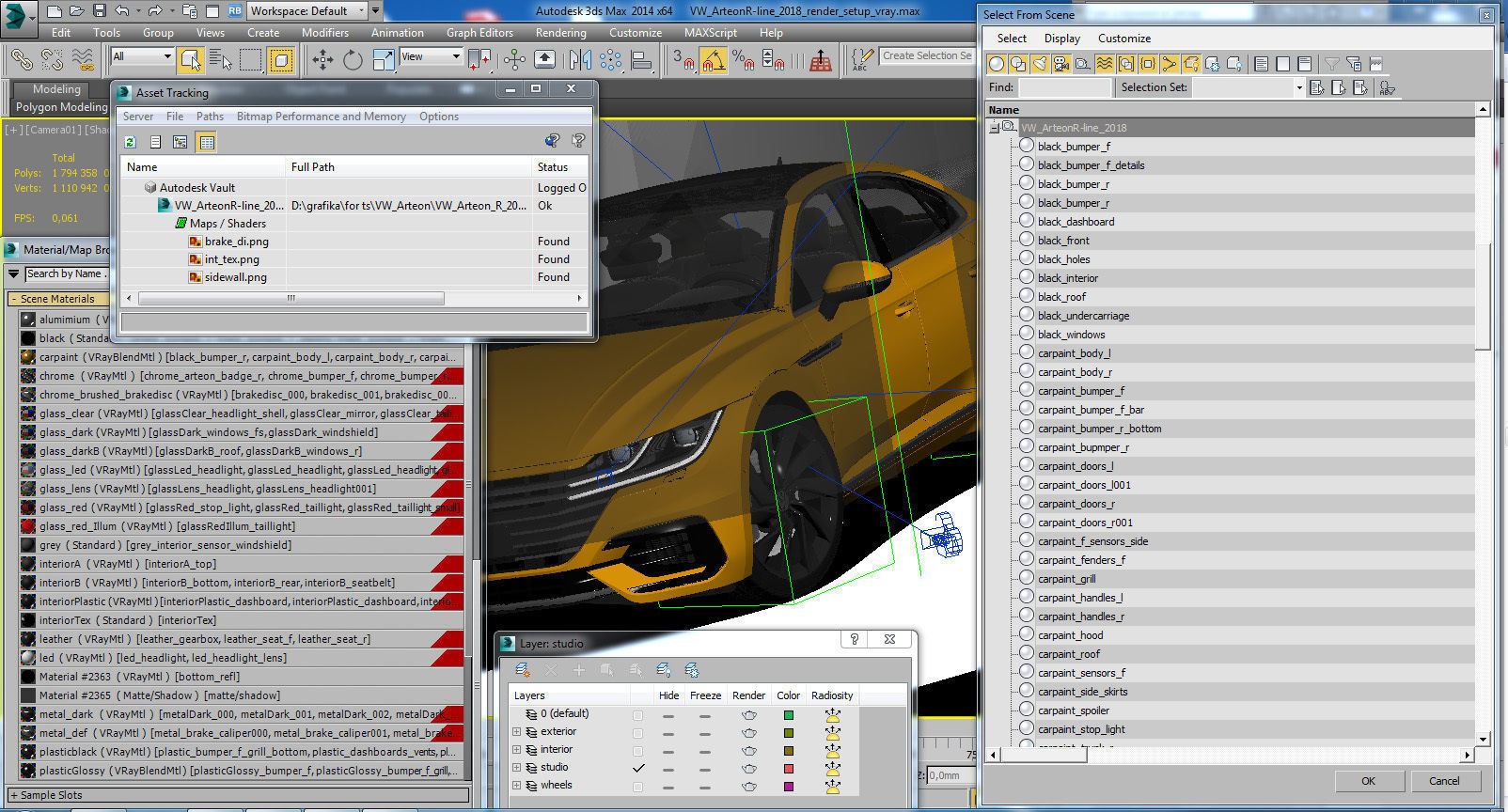1508x812 pixels.
Task: Open Bitmap Performance and Memory menu
Action: click(321, 117)
